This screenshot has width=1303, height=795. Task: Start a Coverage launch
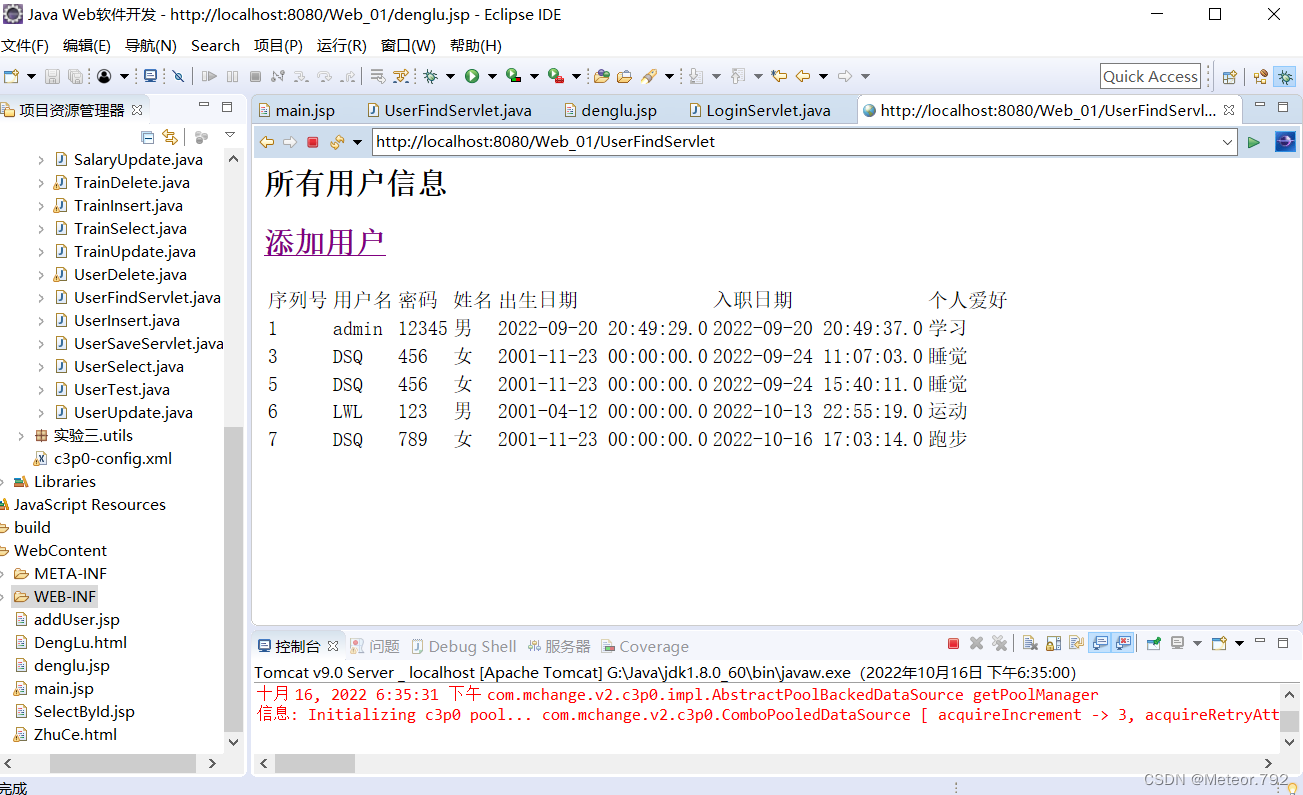click(x=514, y=76)
